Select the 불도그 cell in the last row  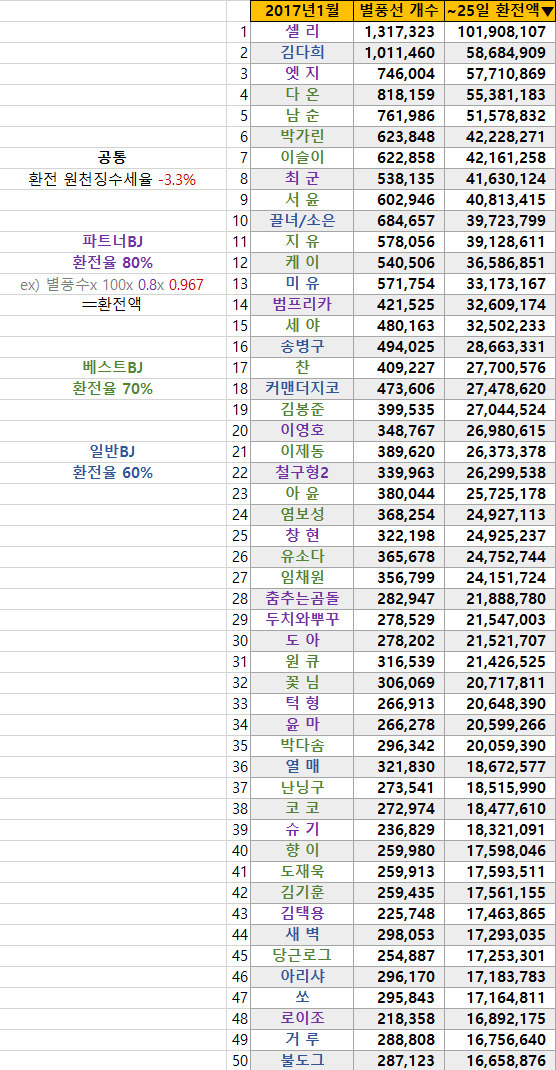point(302,1060)
